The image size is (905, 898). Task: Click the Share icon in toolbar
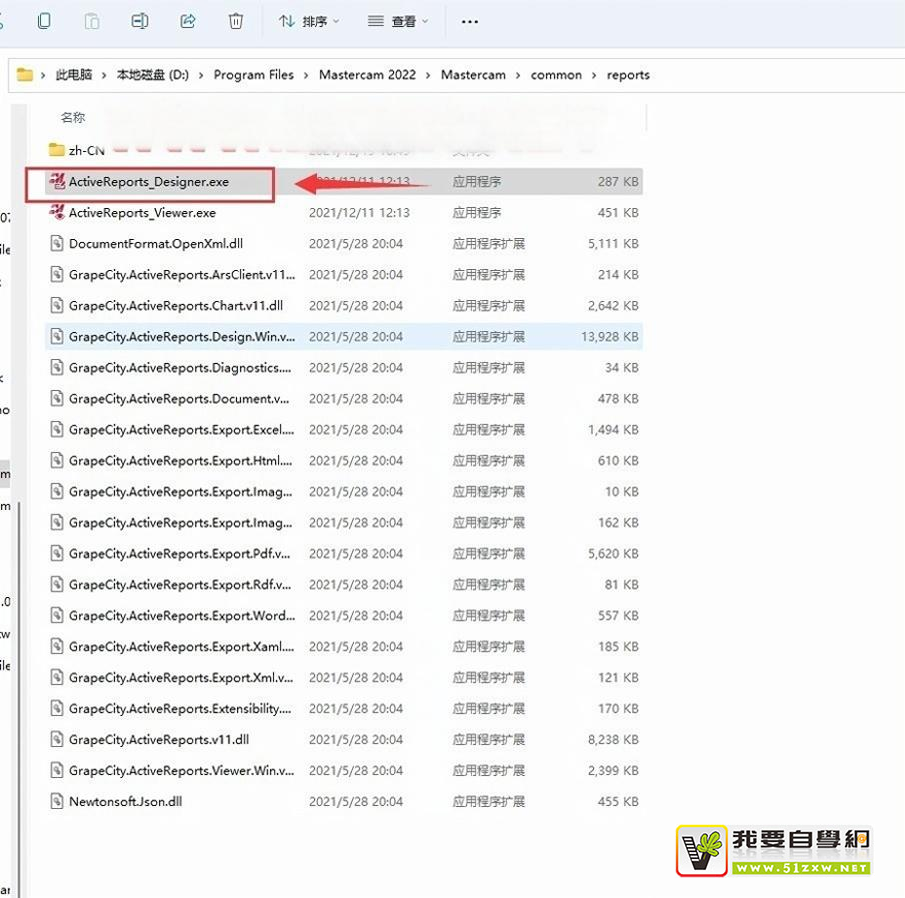[187, 21]
